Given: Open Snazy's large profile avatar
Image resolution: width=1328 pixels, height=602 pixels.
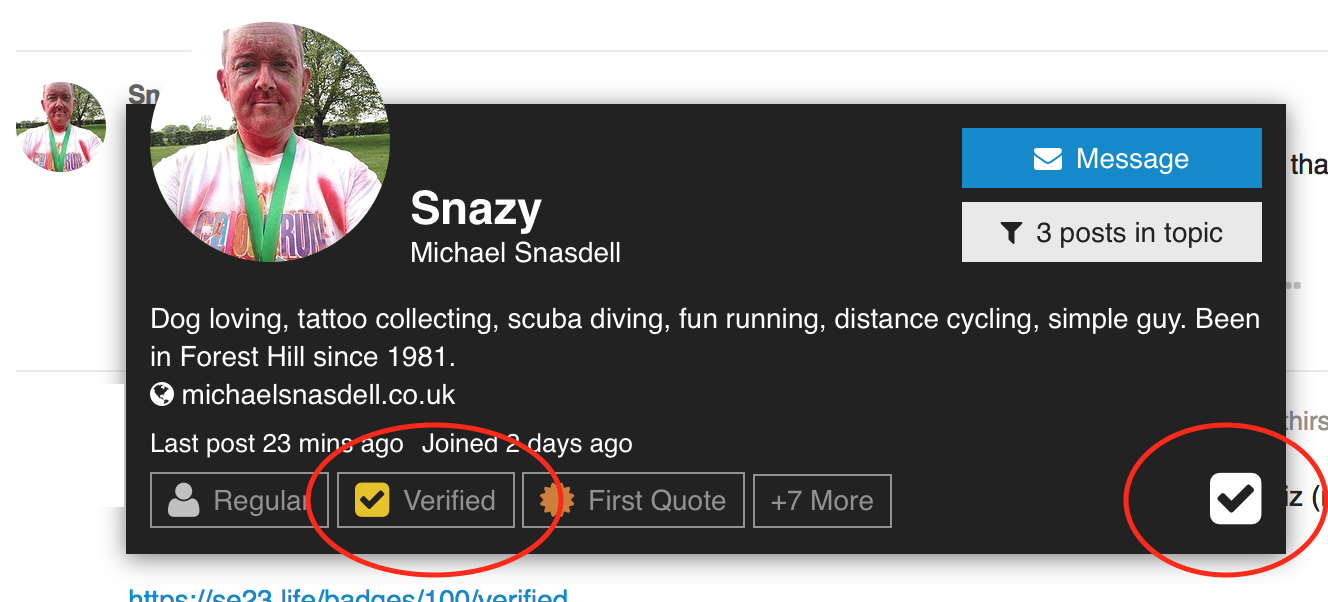Looking at the screenshot, I should [270, 142].
